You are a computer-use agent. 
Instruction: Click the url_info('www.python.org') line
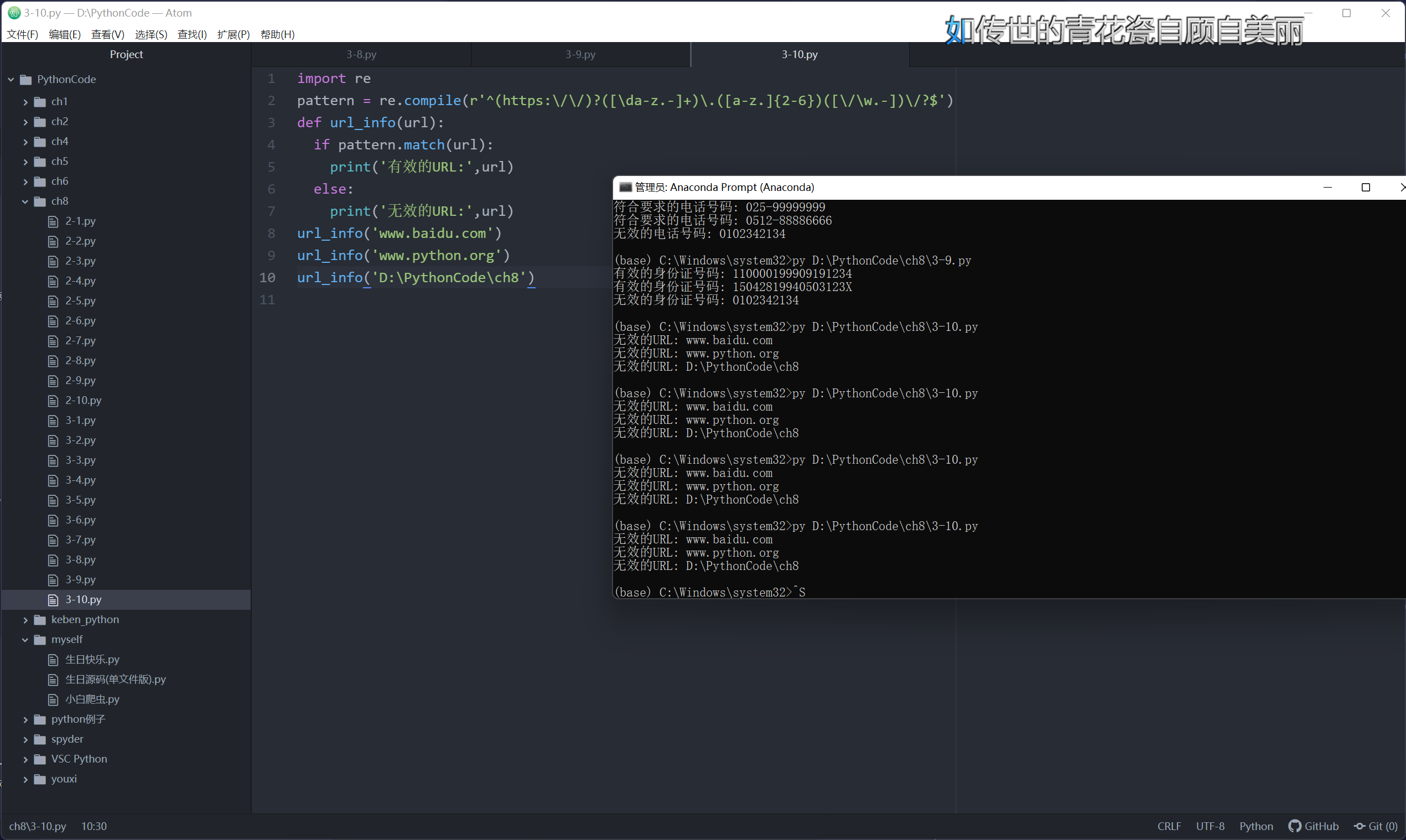click(403, 256)
